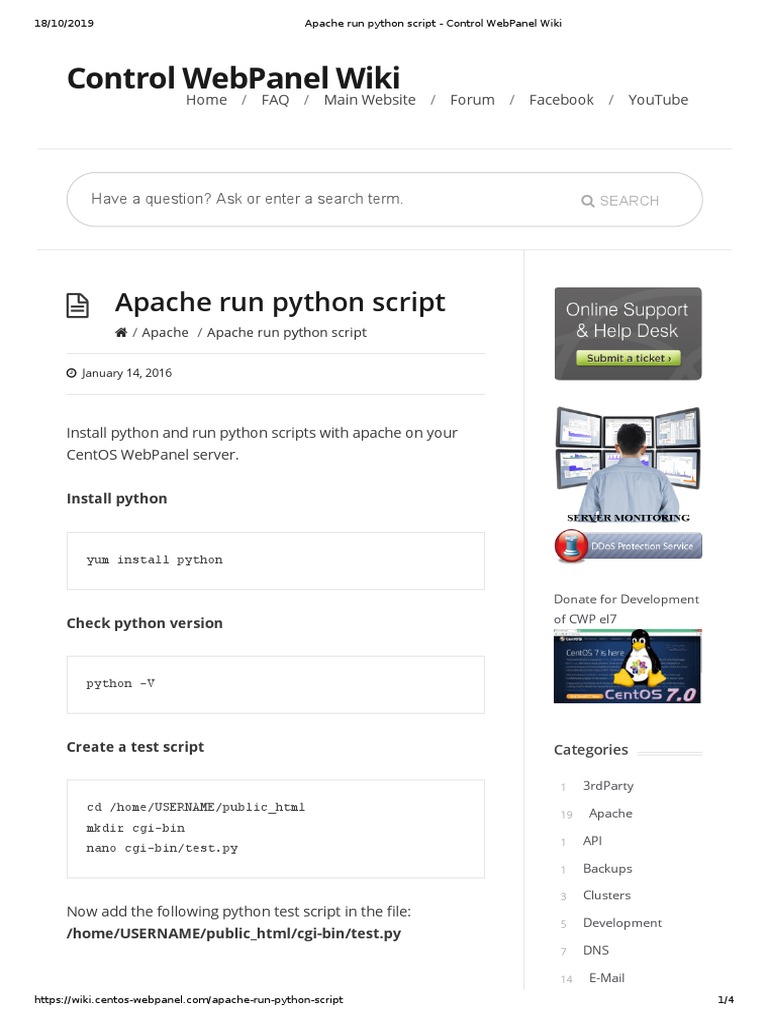Screen dimensions: 768x1024
Task: Click the document icon beside article title
Action: coord(77,306)
